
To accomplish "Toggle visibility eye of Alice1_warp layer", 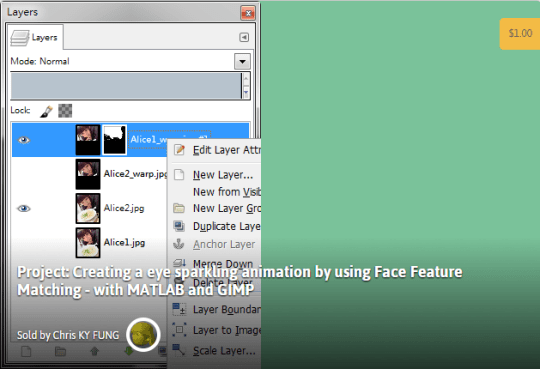I will click(x=24, y=140).
